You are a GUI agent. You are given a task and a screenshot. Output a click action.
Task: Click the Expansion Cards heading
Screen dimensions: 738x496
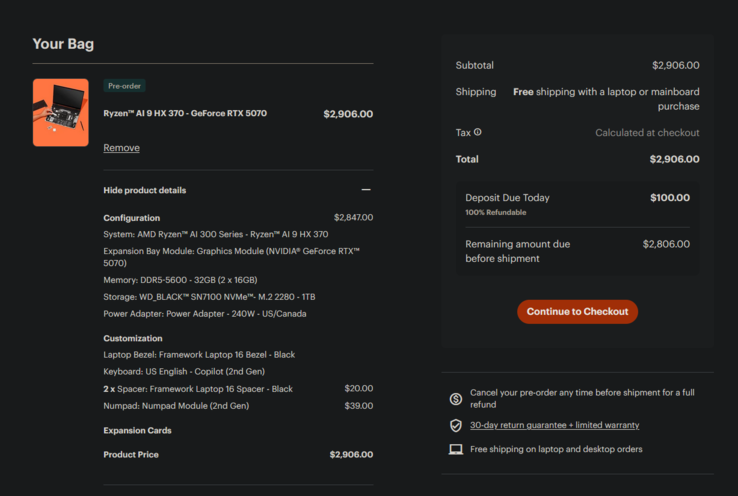(137, 430)
